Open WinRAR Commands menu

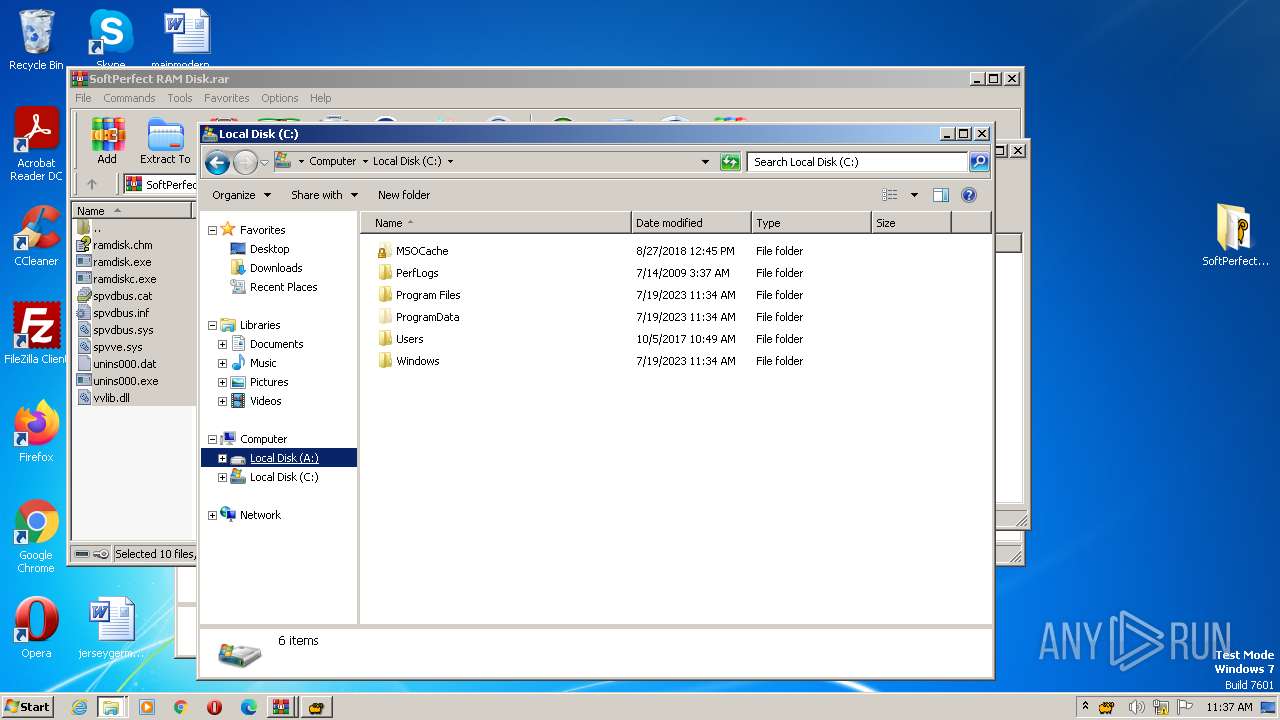pos(129,98)
